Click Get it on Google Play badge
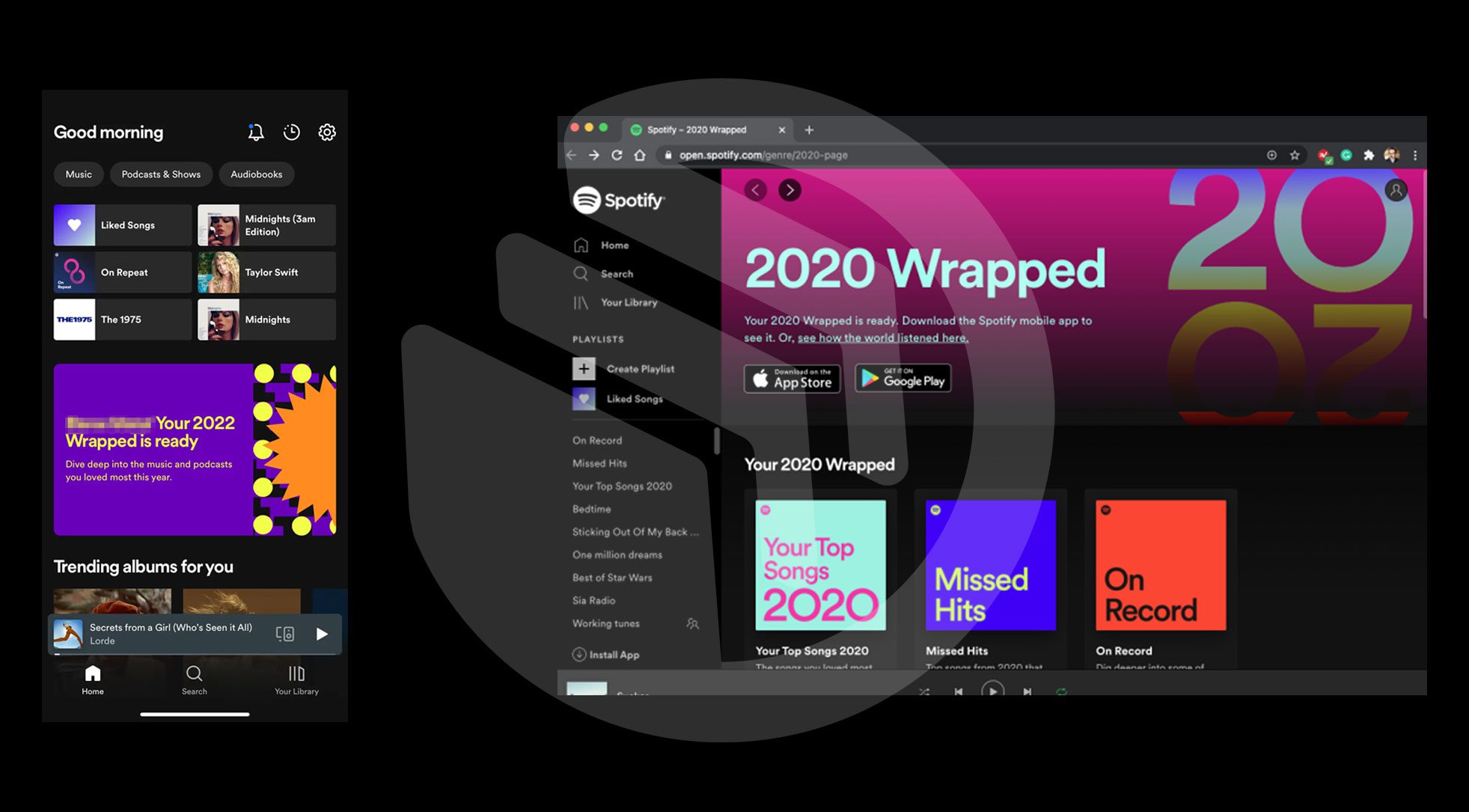 pyautogui.click(x=903, y=379)
